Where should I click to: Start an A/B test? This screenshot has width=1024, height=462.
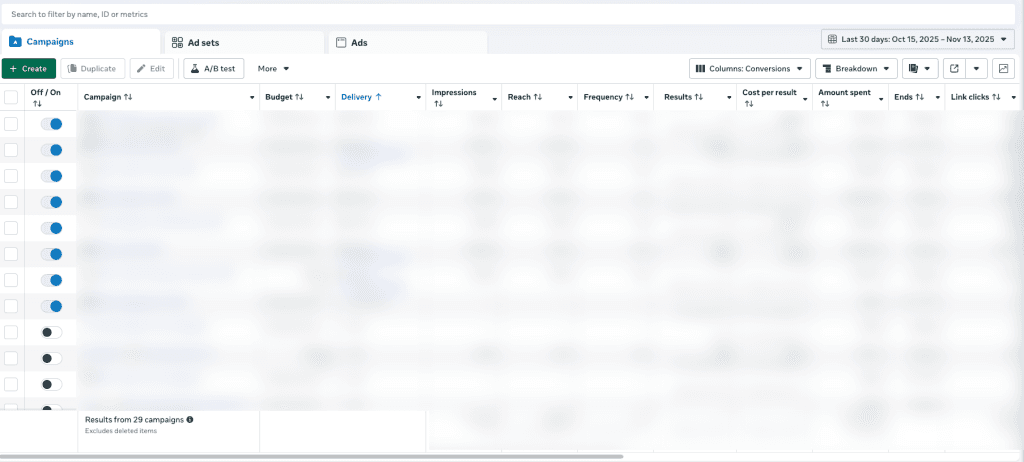(x=213, y=69)
